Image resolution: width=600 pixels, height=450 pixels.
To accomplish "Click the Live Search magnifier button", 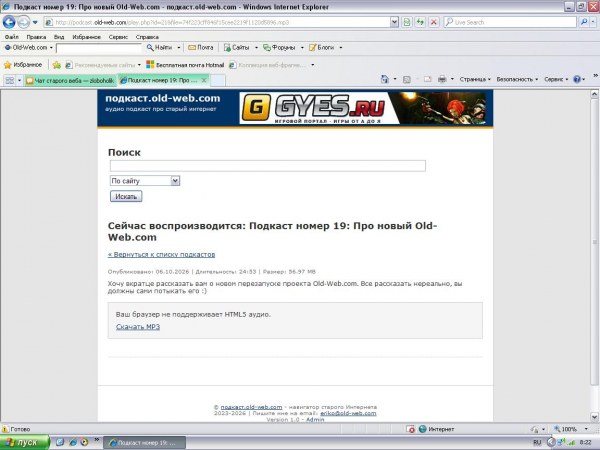I will tap(584, 22).
